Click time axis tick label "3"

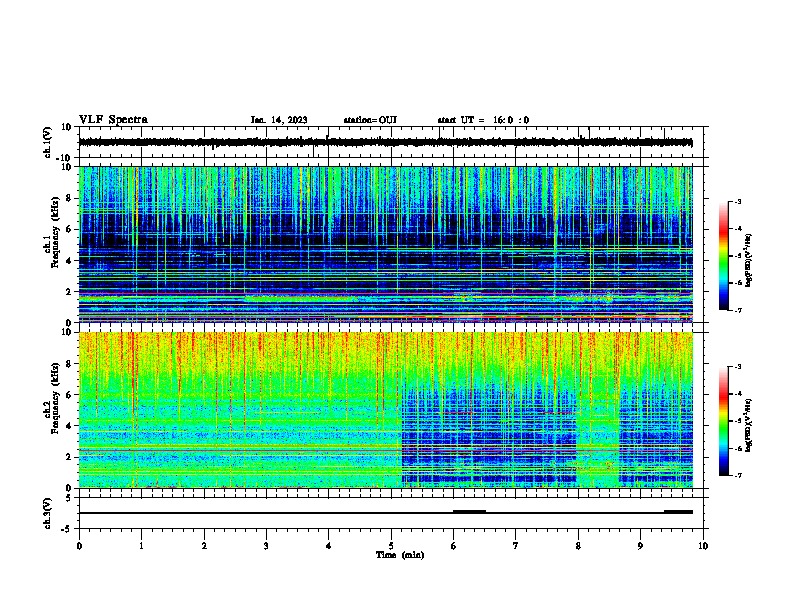click(266, 546)
